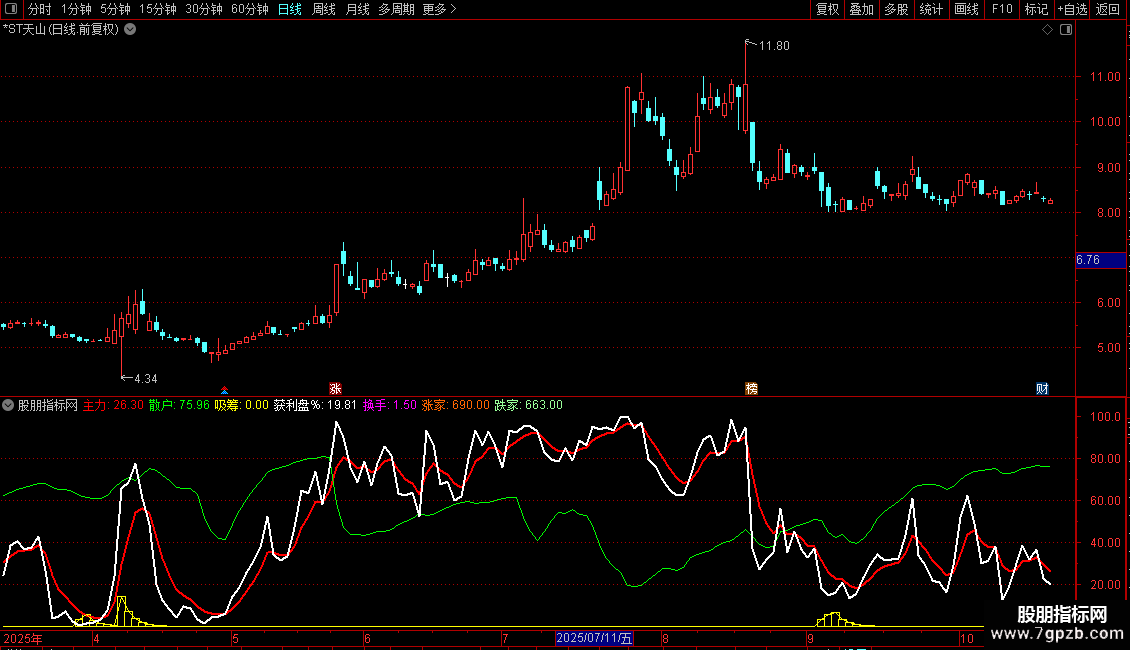The image size is (1130, 650).
Task: Switch to 15分钟 period
Action: 157,9
